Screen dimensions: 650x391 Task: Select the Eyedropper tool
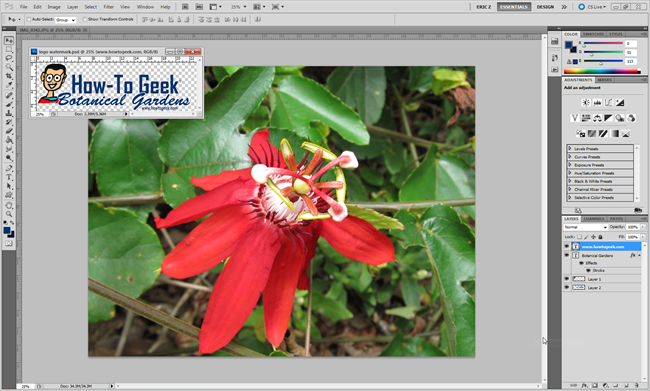[x=9, y=85]
